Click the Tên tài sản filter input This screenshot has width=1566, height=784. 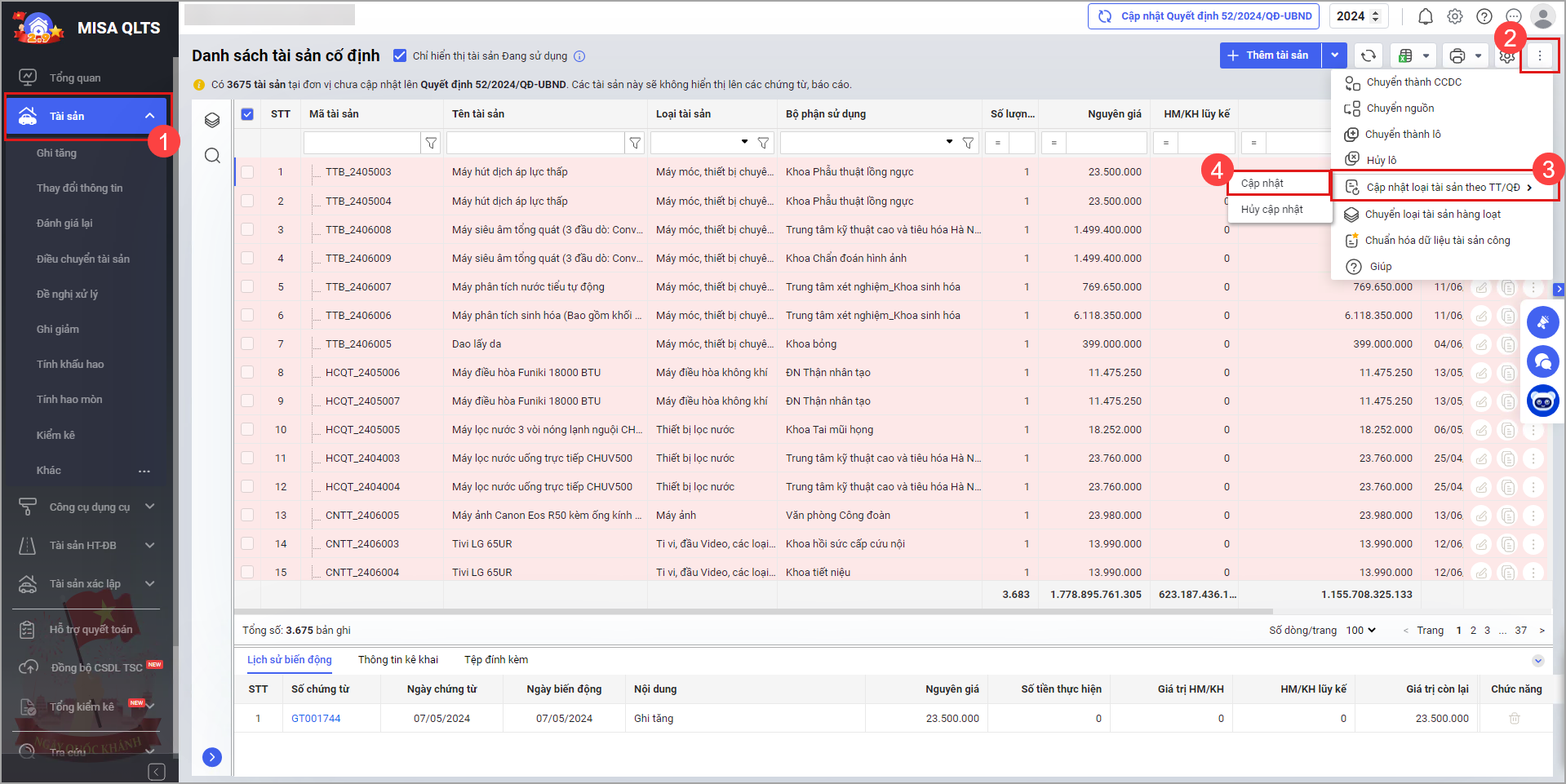[x=535, y=143]
